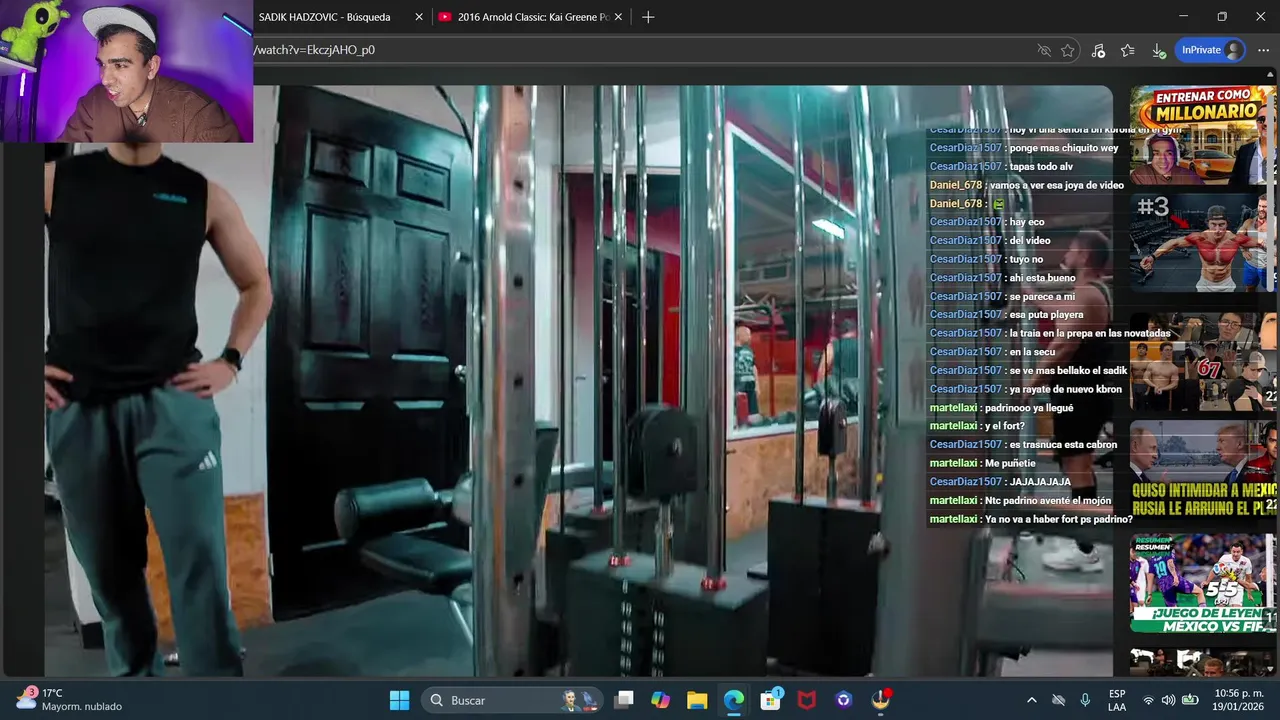Restore down the Edge browser window
This screenshot has width=1280, height=720.
[x=1222, y=17]
